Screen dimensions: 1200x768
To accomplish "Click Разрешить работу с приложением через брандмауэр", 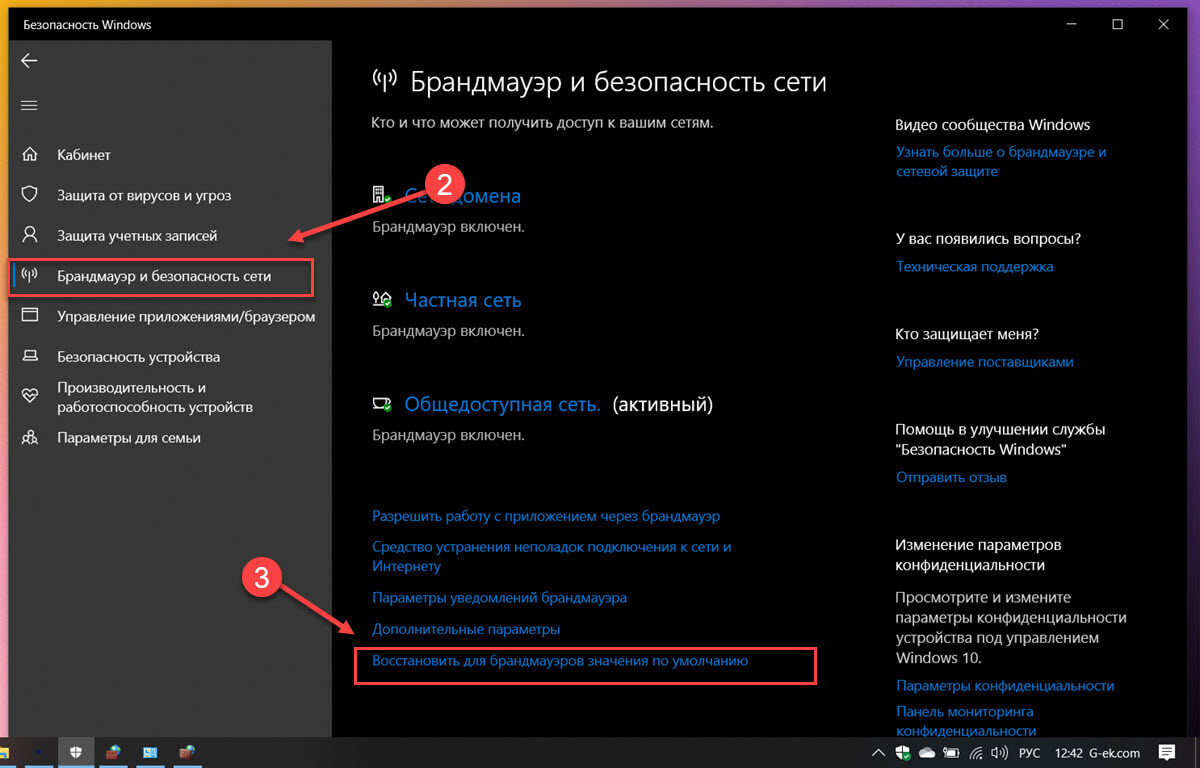I will coord(546,517).
